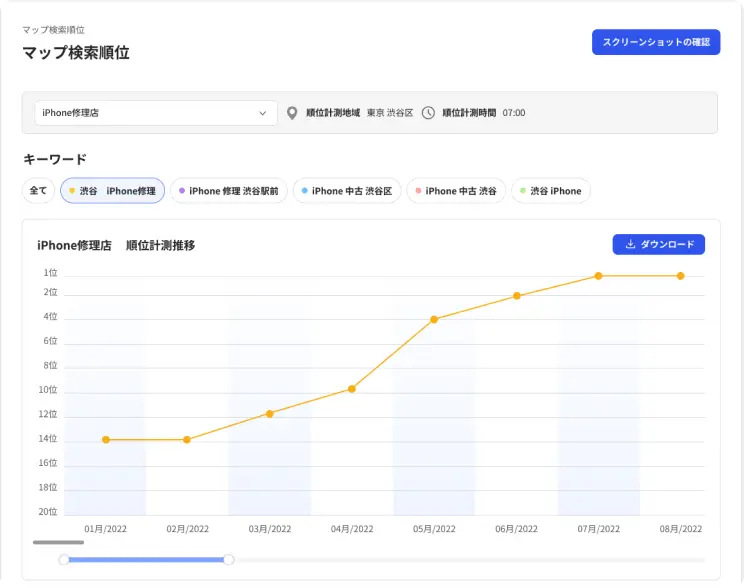Toggle the iPhone 中古 渋谷区 keyword

click(x=347, y=191)
